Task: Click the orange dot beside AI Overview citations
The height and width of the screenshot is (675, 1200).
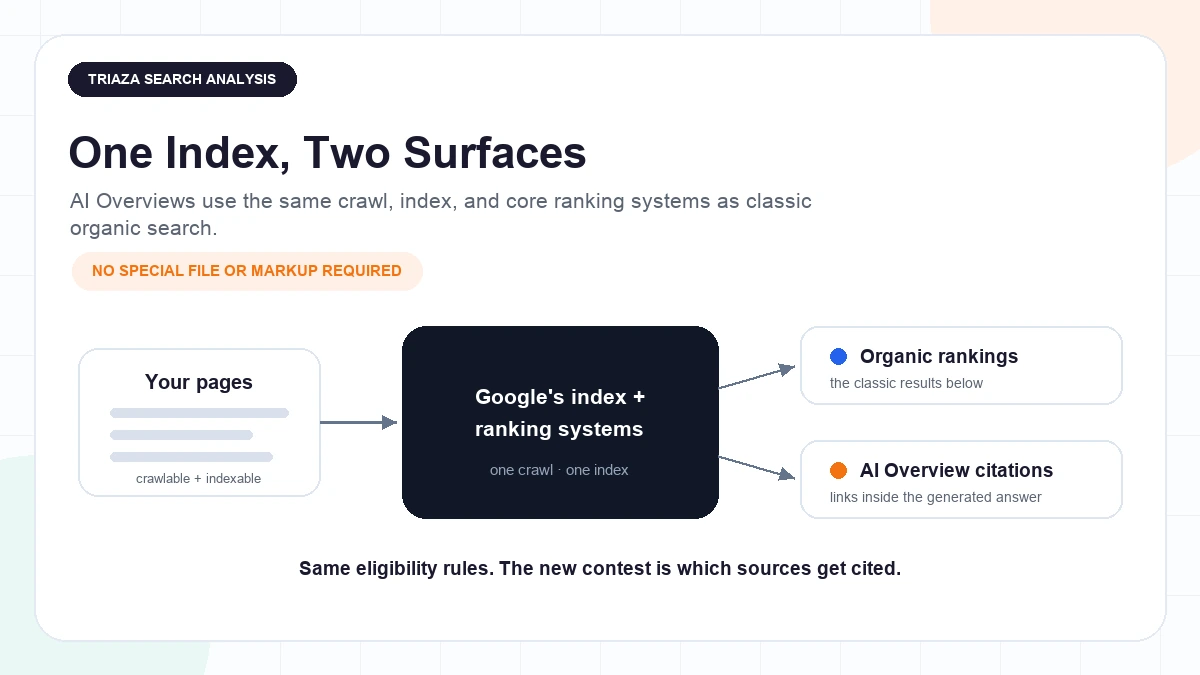Action: pyautogui.click(x=839, y=470)
